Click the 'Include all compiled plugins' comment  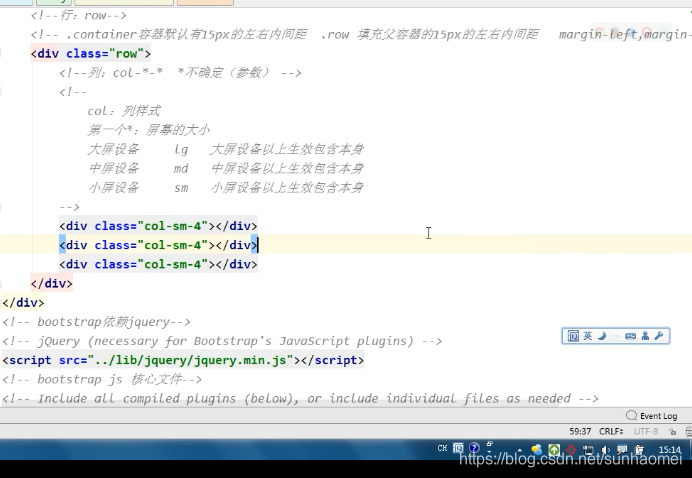(300, 399)
